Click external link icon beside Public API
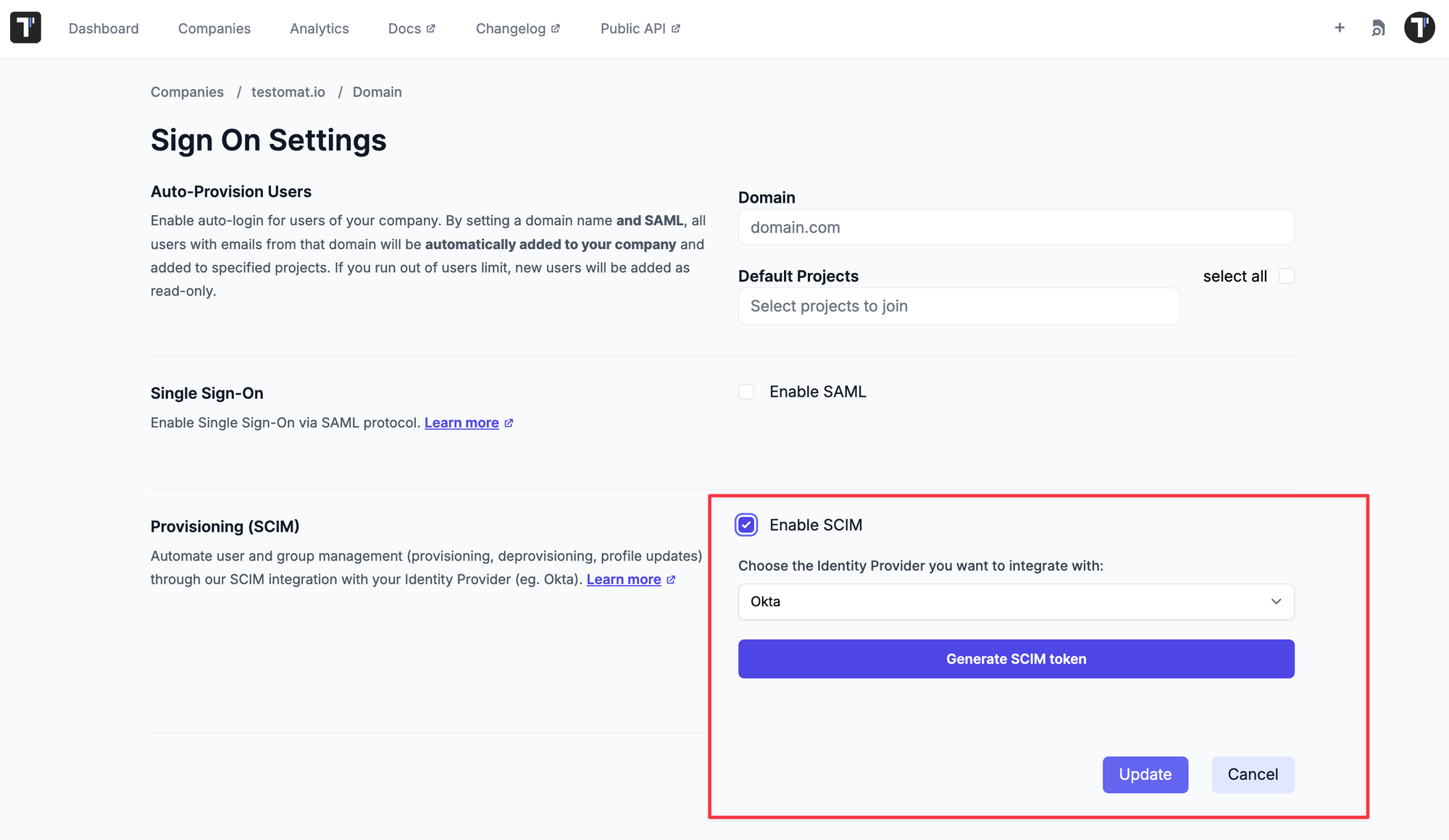Image resolution: width=1449 pixels, height=840 pixels. (676, 28)
